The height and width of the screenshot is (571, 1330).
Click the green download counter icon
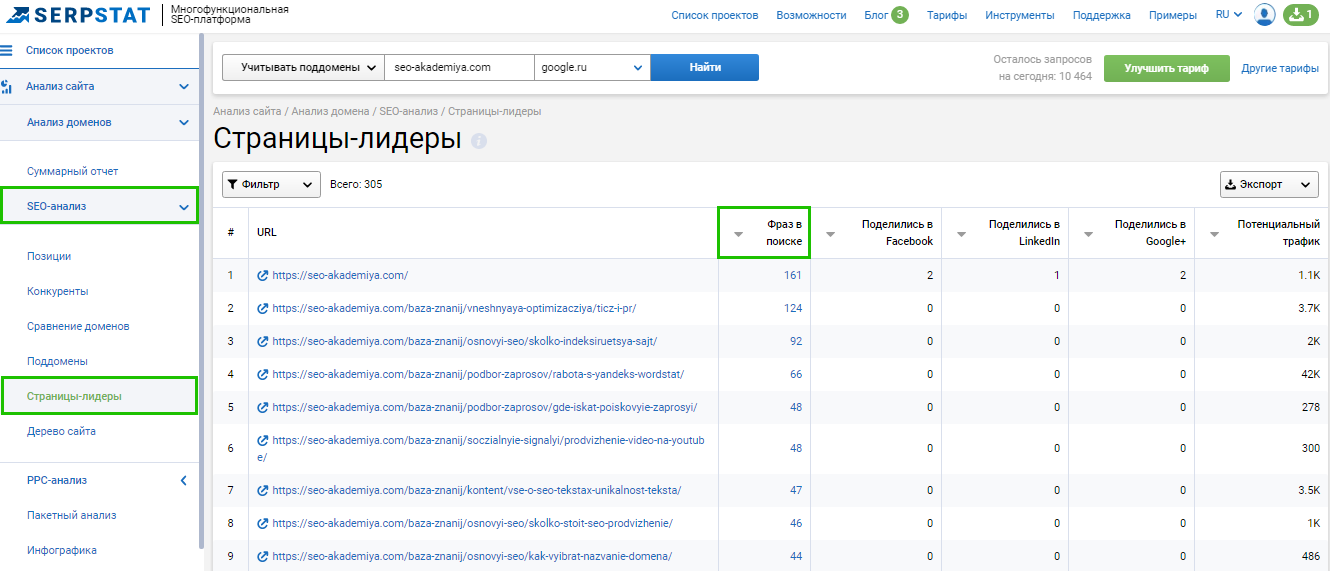[1301, 15]
